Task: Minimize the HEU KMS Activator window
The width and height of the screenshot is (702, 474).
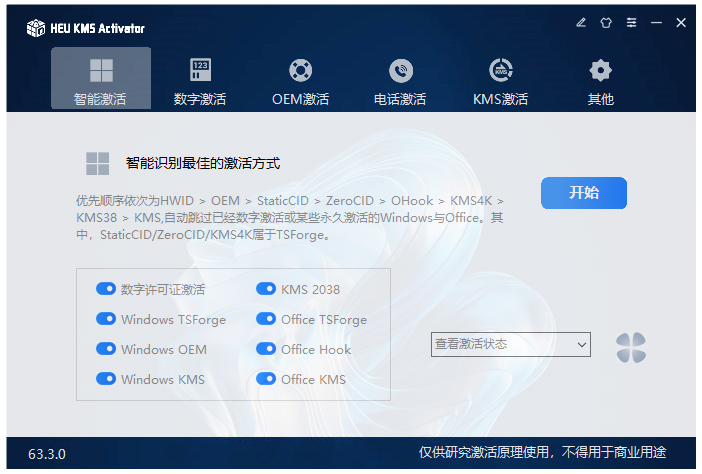Action: click(x=656, y=22)
